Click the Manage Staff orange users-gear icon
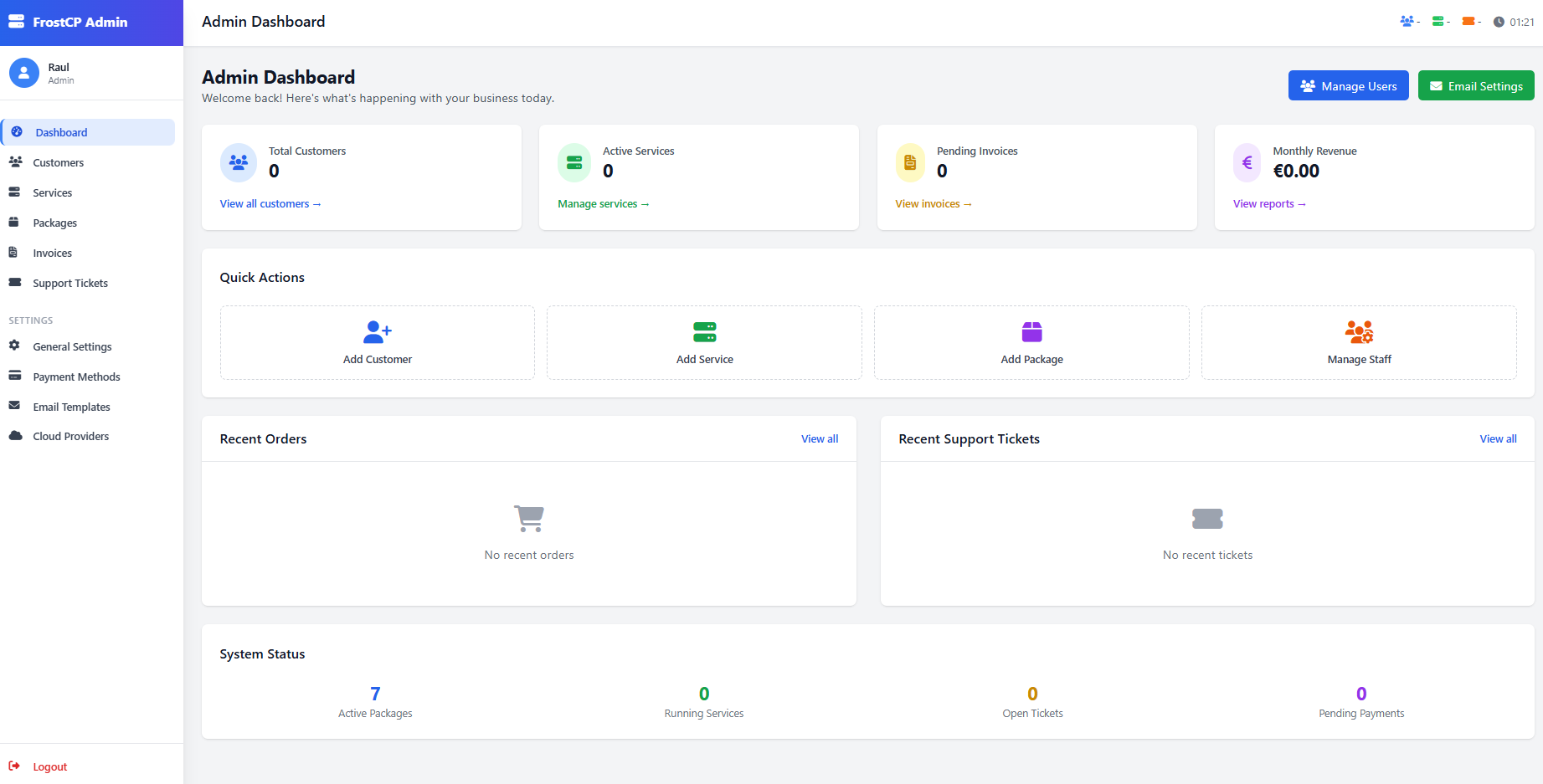Image resolution: width=1543 pixels, height=784 pixels. coord(1360,332)
